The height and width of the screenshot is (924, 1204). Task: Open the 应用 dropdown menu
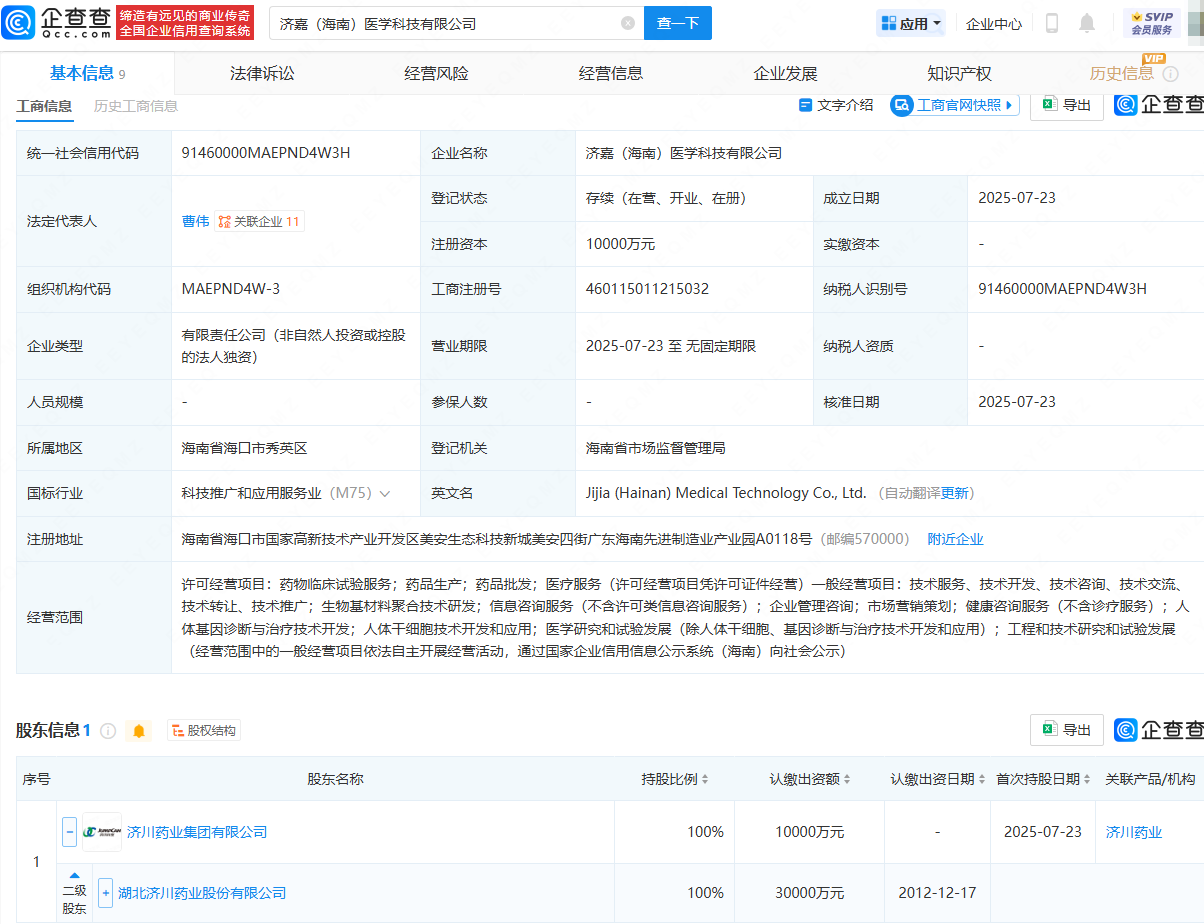(911, 23)
